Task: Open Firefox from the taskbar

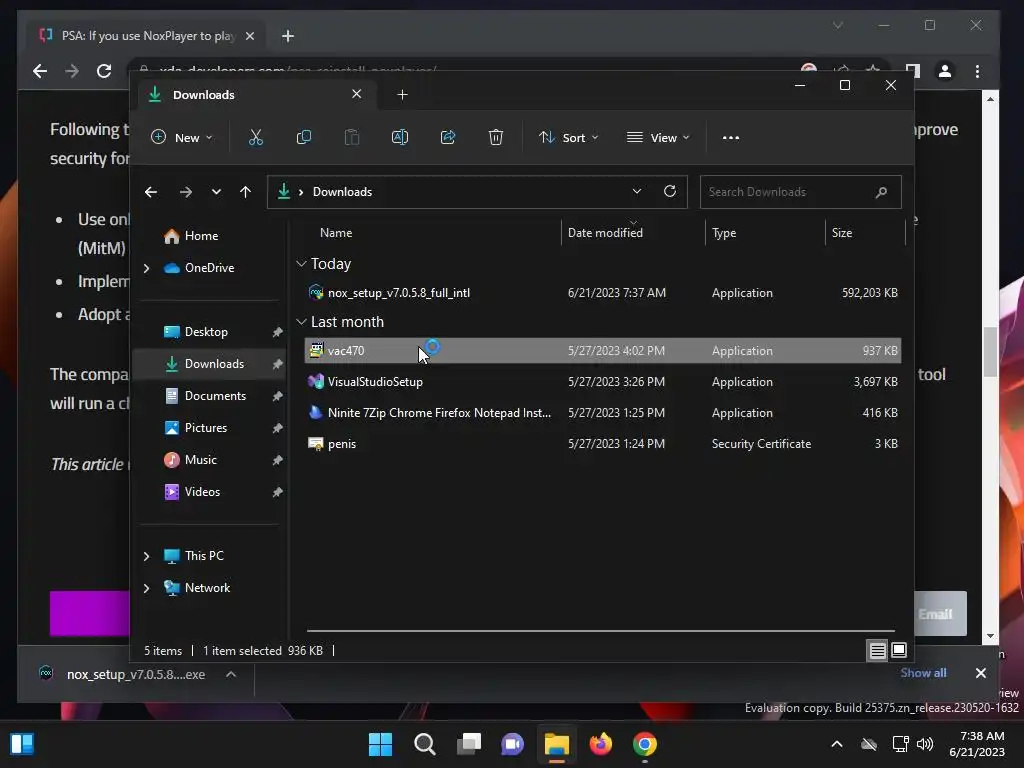Action: coord(601,744)
